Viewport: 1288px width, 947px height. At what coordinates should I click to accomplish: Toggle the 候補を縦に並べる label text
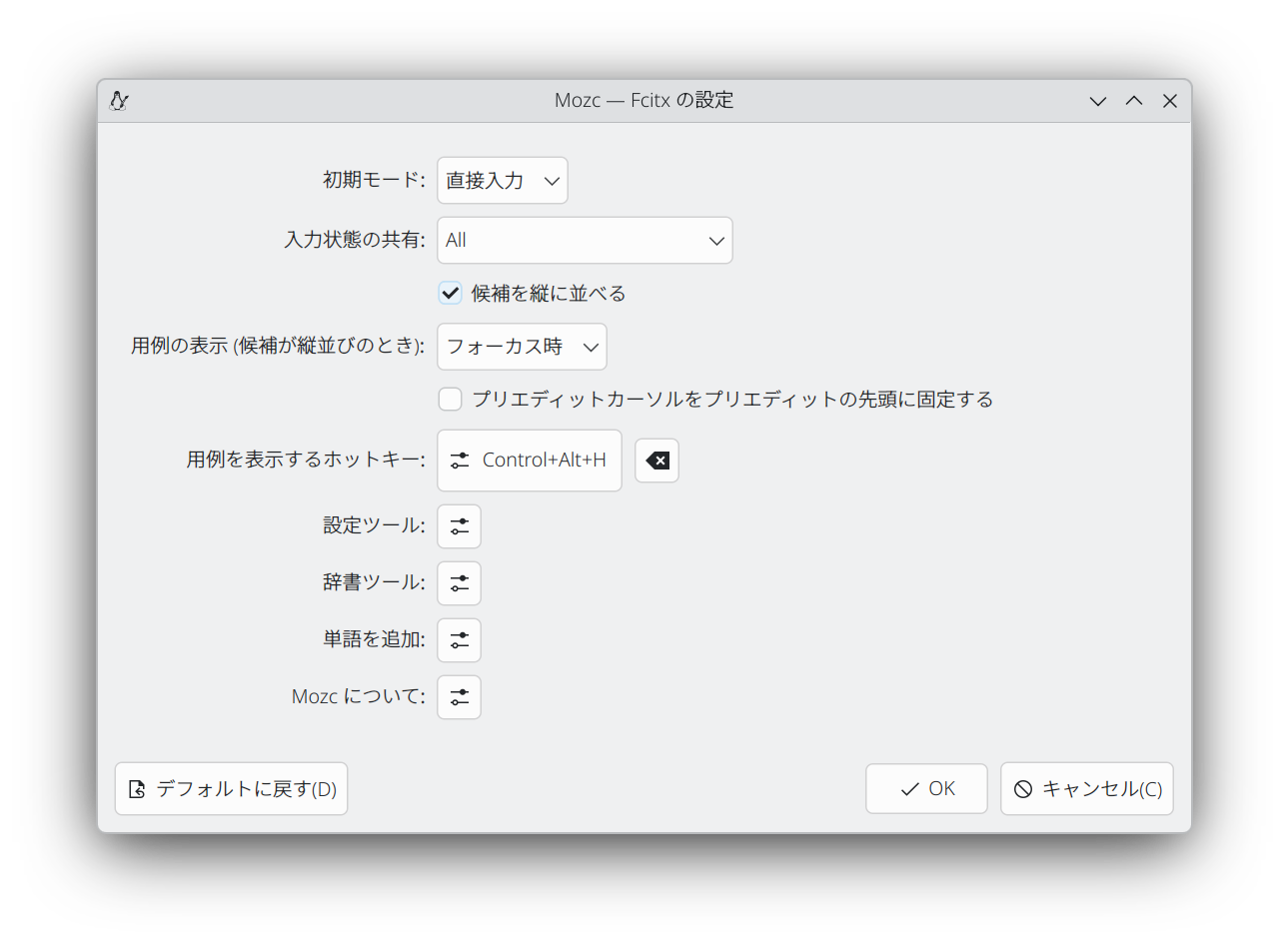(x=549, y=293)
